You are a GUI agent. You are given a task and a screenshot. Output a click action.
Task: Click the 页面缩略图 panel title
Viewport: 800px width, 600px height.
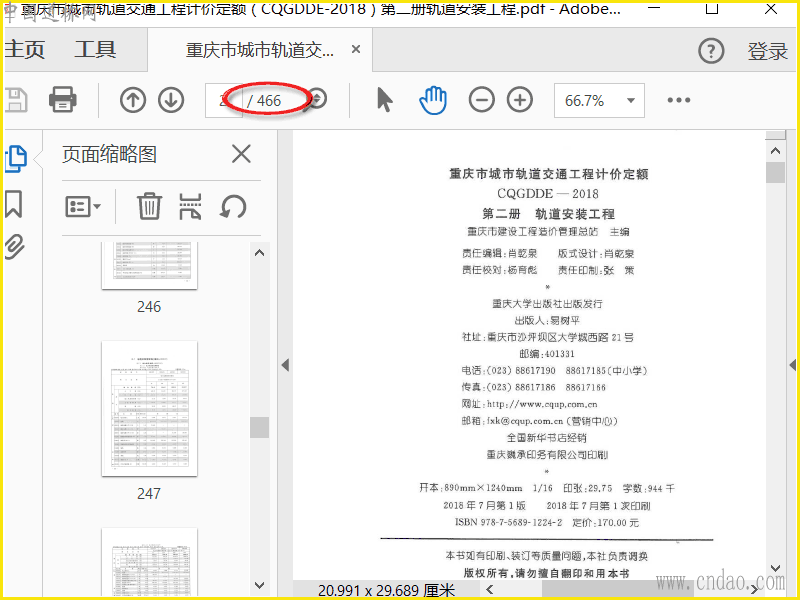point(109,154)
